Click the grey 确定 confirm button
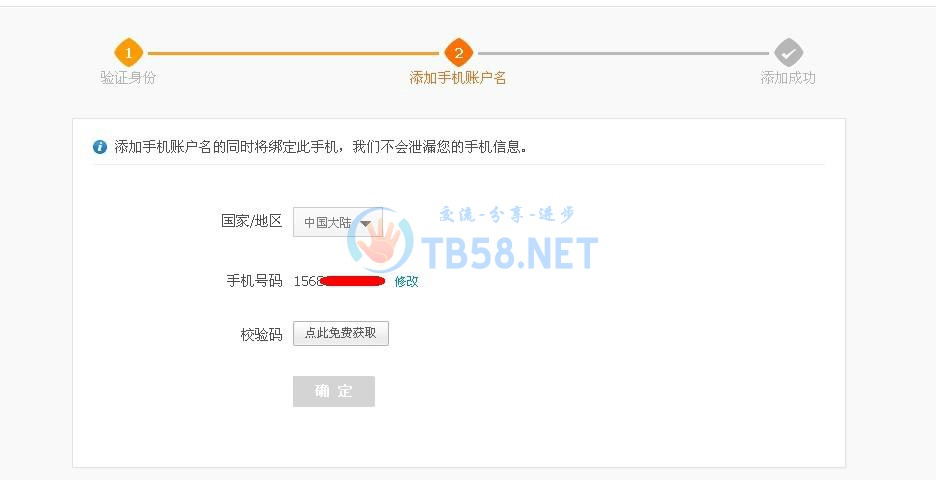This screenshot has width=936, height=480. pos(334,391)
